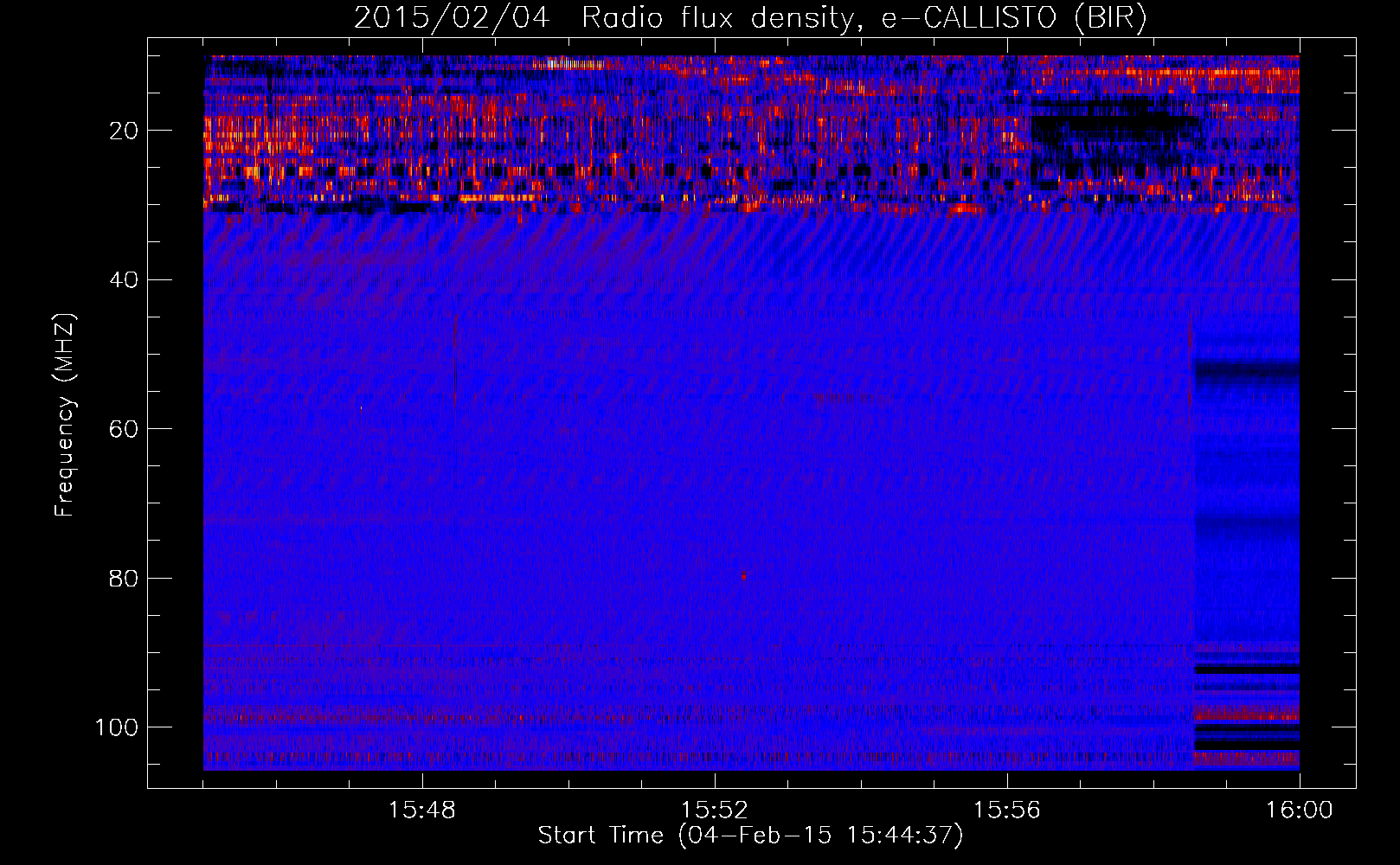
Task: Click the "Start Time (04-Feb-15 15:44:37)" axis label
Action: 750,836
